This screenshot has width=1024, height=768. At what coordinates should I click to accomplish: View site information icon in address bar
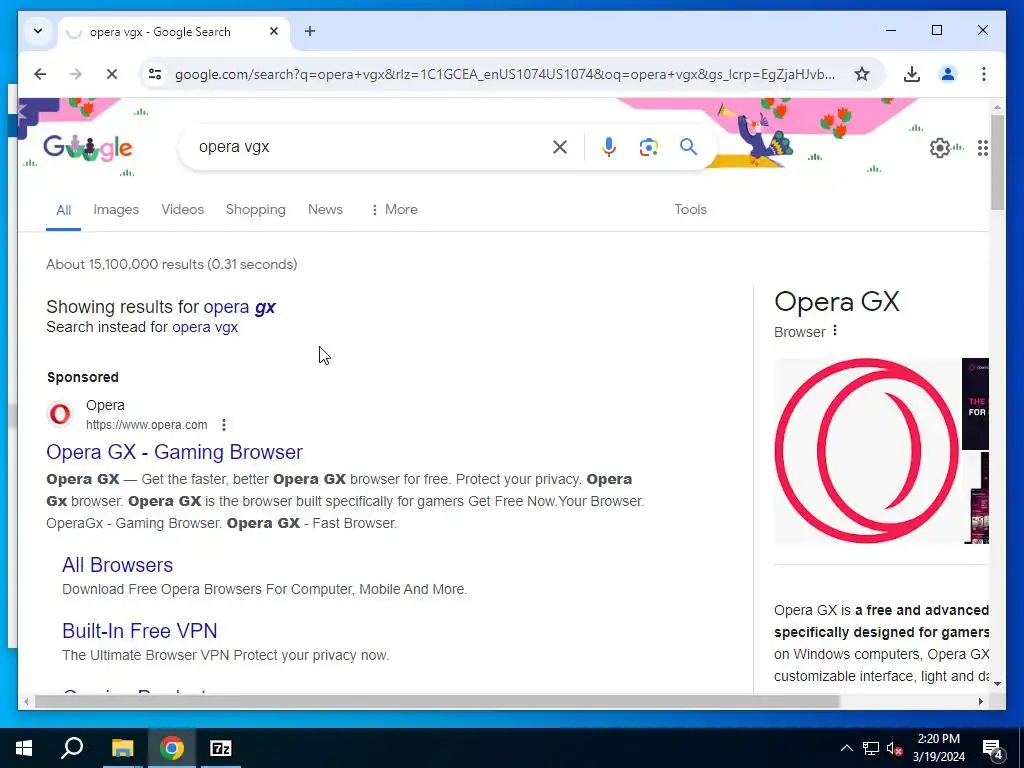coord(155,74)
